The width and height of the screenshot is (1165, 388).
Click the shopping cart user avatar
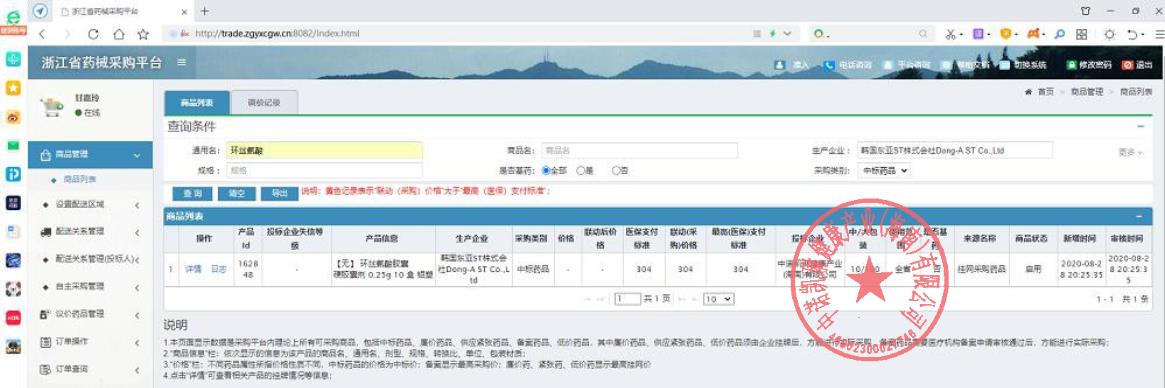pyautogui.click(x=51, y=106)
